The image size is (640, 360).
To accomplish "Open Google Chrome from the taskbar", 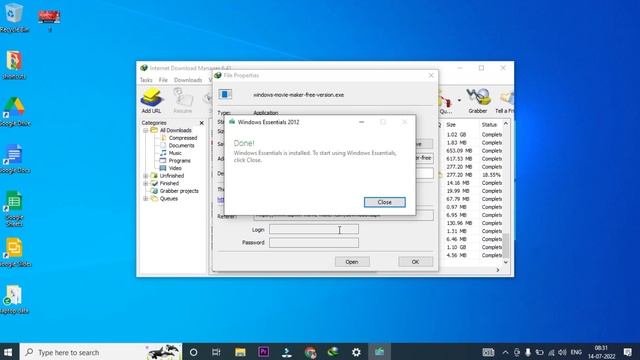I will pyautogui.click(x=310, y=352).
